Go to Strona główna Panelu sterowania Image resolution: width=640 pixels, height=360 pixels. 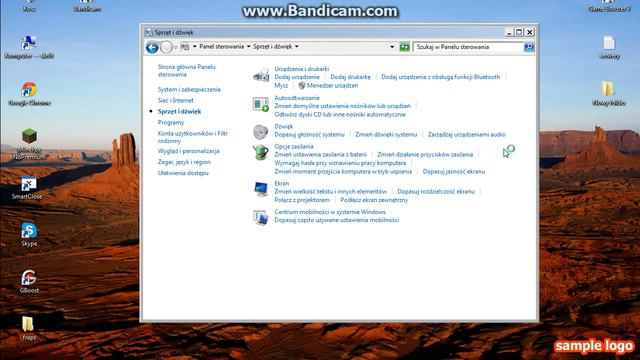point(187,71)
